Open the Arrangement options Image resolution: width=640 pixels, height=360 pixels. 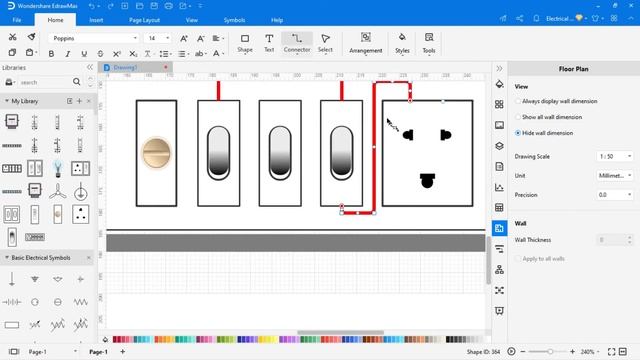click(x=366, y=43)
